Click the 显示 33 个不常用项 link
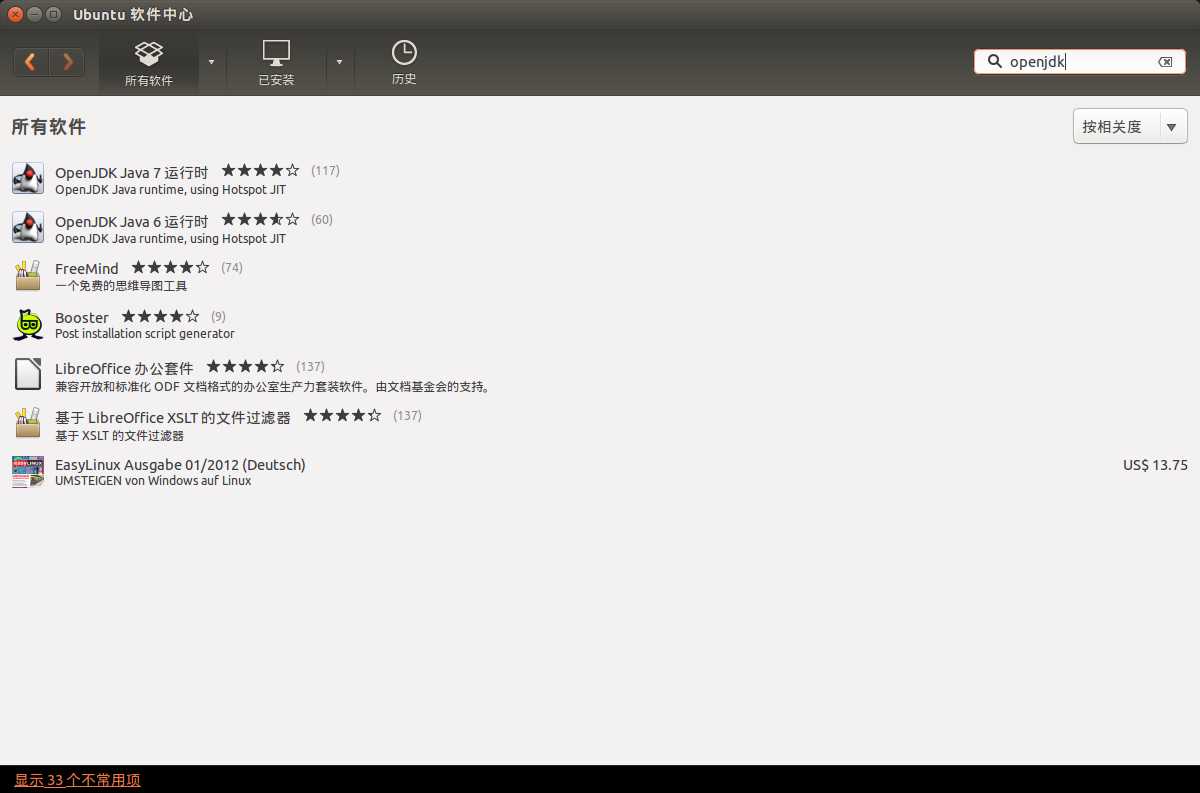The height and width of the screenshot is (793, 1200). 78,780
